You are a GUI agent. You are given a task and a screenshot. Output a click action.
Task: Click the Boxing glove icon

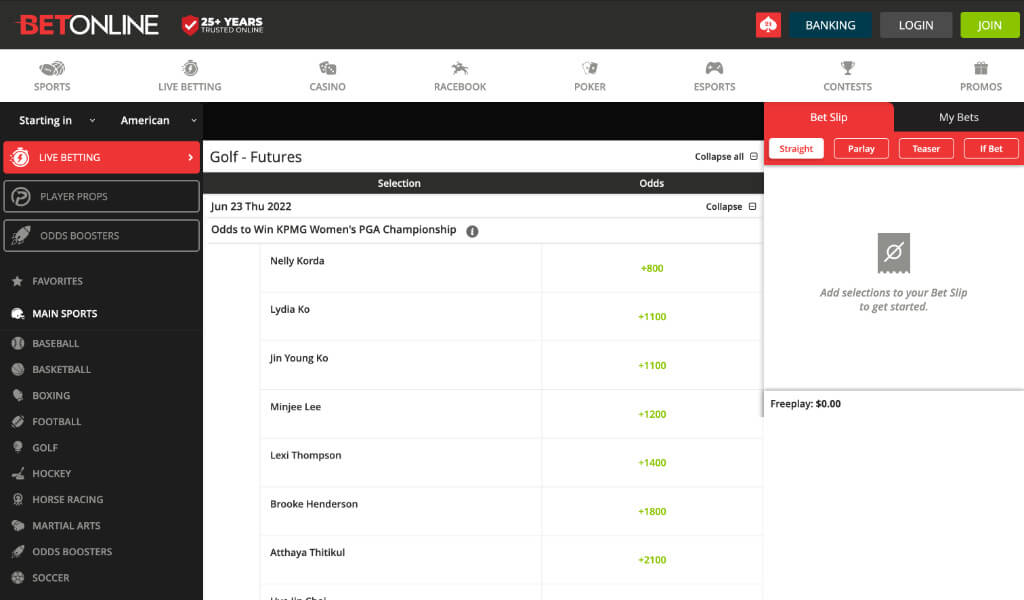point(18,395)
